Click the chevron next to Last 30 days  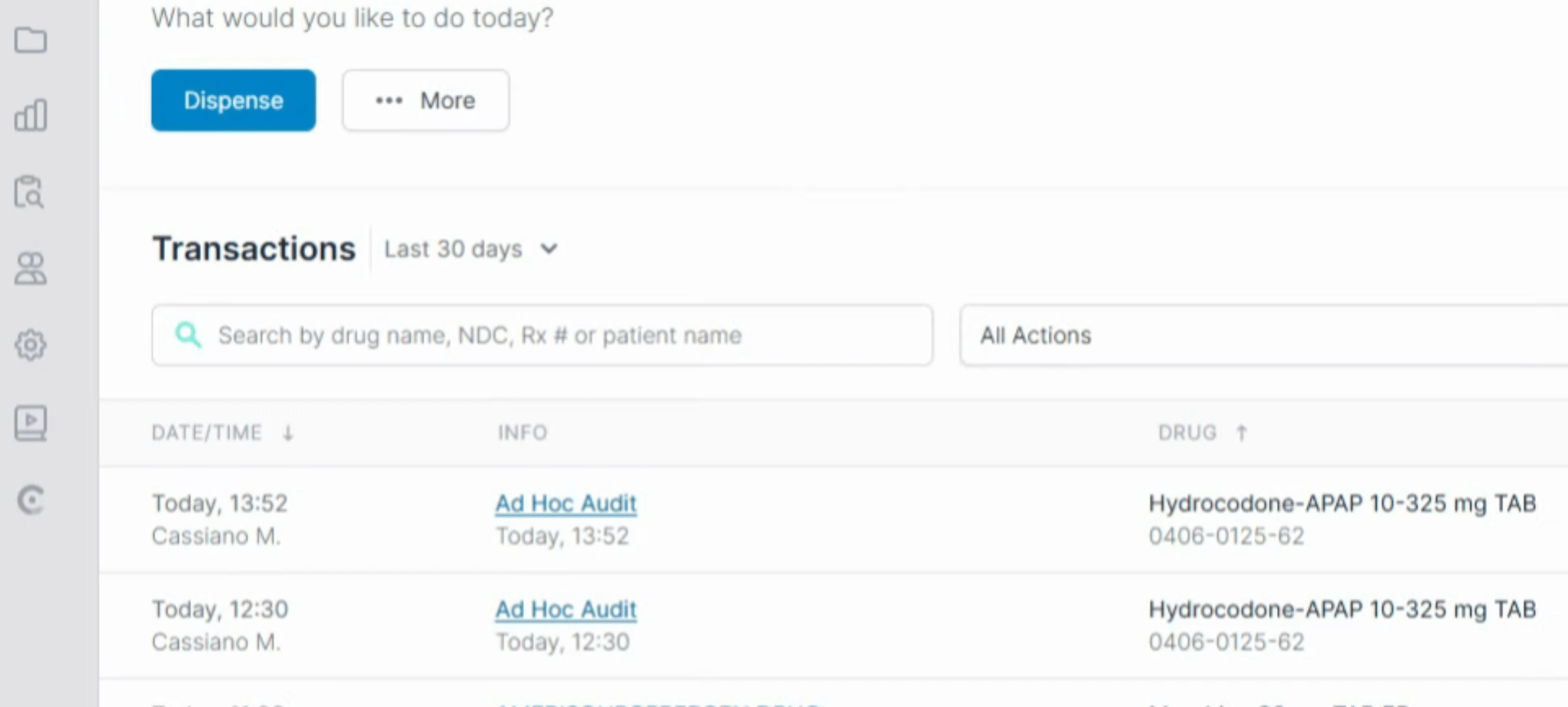pos(549,249)
